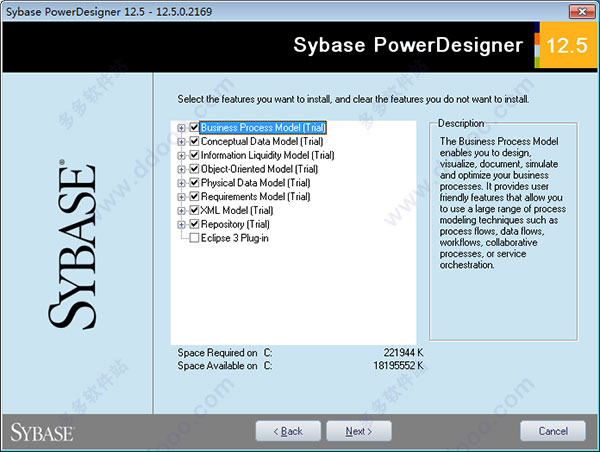
Task: Close the PowerDesigner installer window
Action: (x=582, y=11)
